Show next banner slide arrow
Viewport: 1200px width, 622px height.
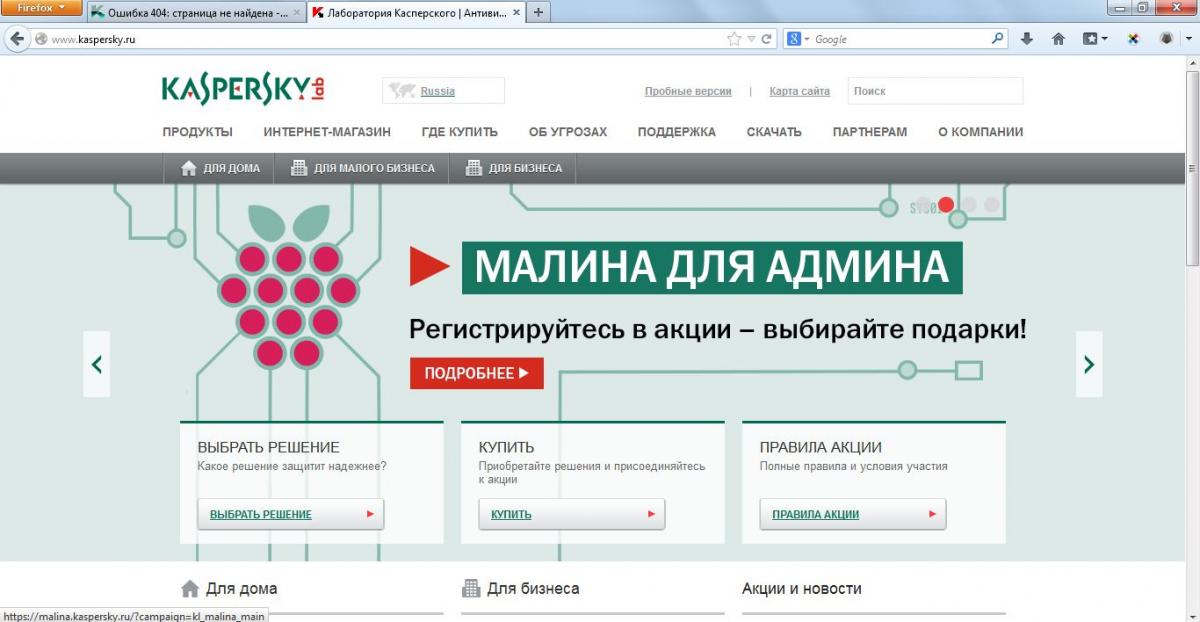click(x=1089, y=364)
